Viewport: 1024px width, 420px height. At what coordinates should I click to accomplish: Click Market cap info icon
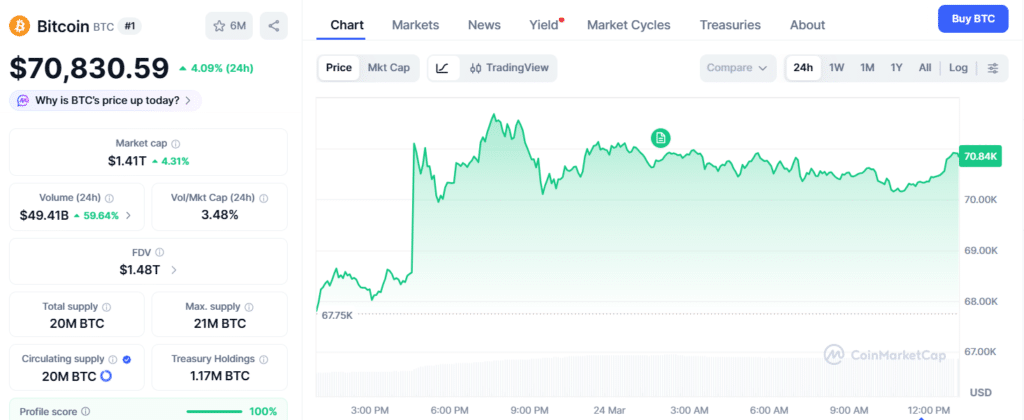pyautogui.click(x=176, y=144)
